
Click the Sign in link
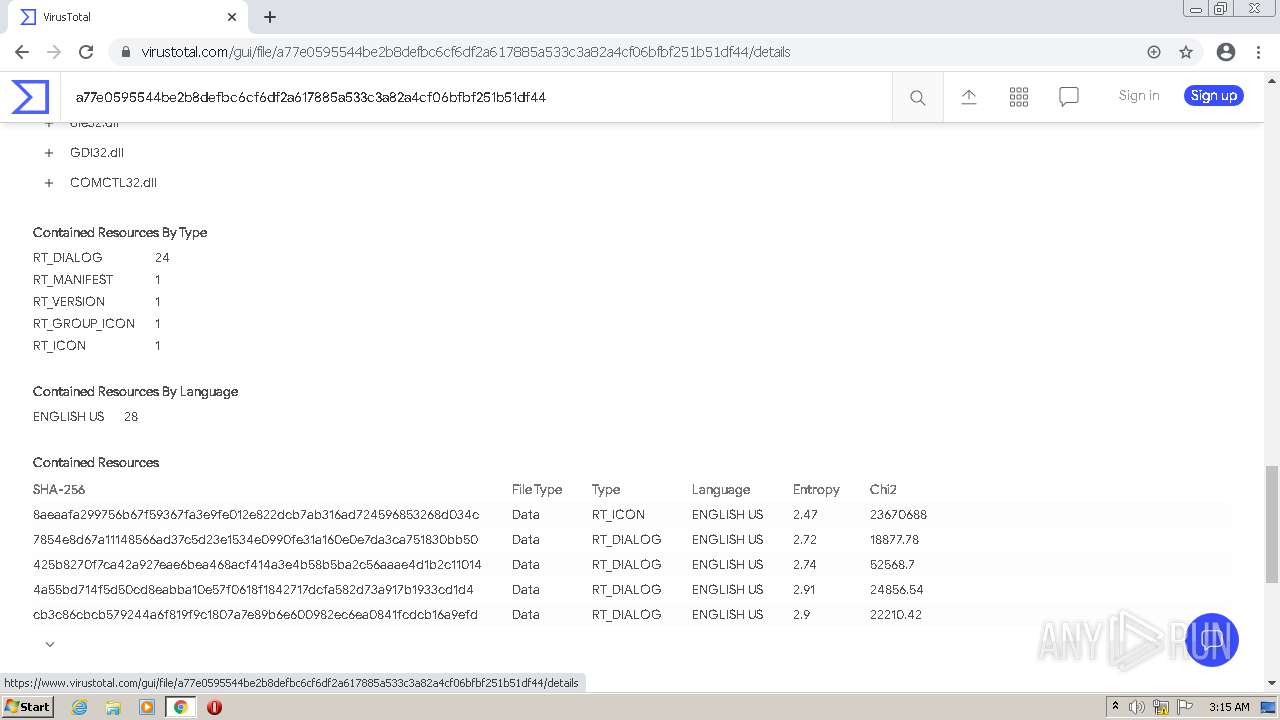tap(1139, 96)
